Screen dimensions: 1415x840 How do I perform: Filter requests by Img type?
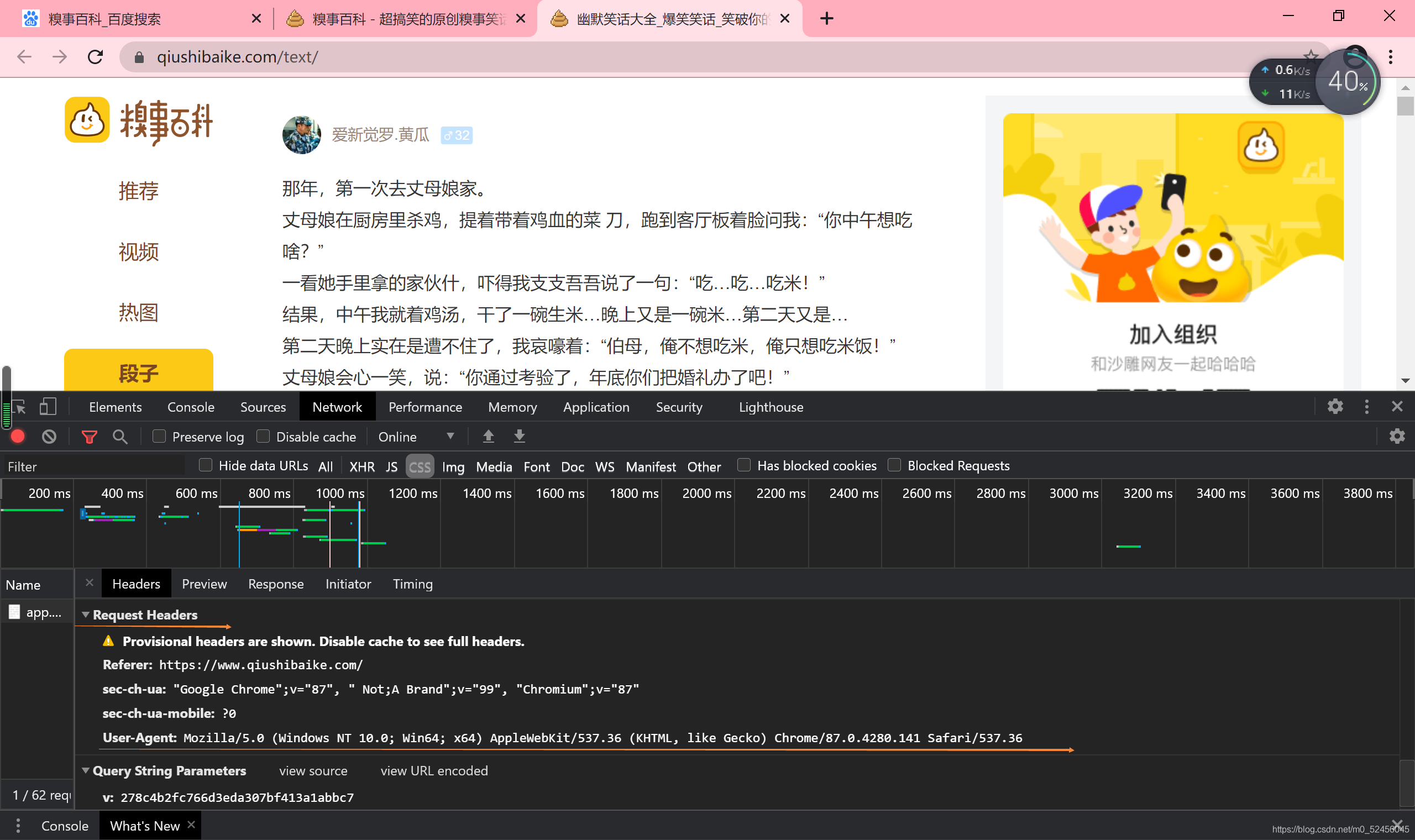pos(453,466)
